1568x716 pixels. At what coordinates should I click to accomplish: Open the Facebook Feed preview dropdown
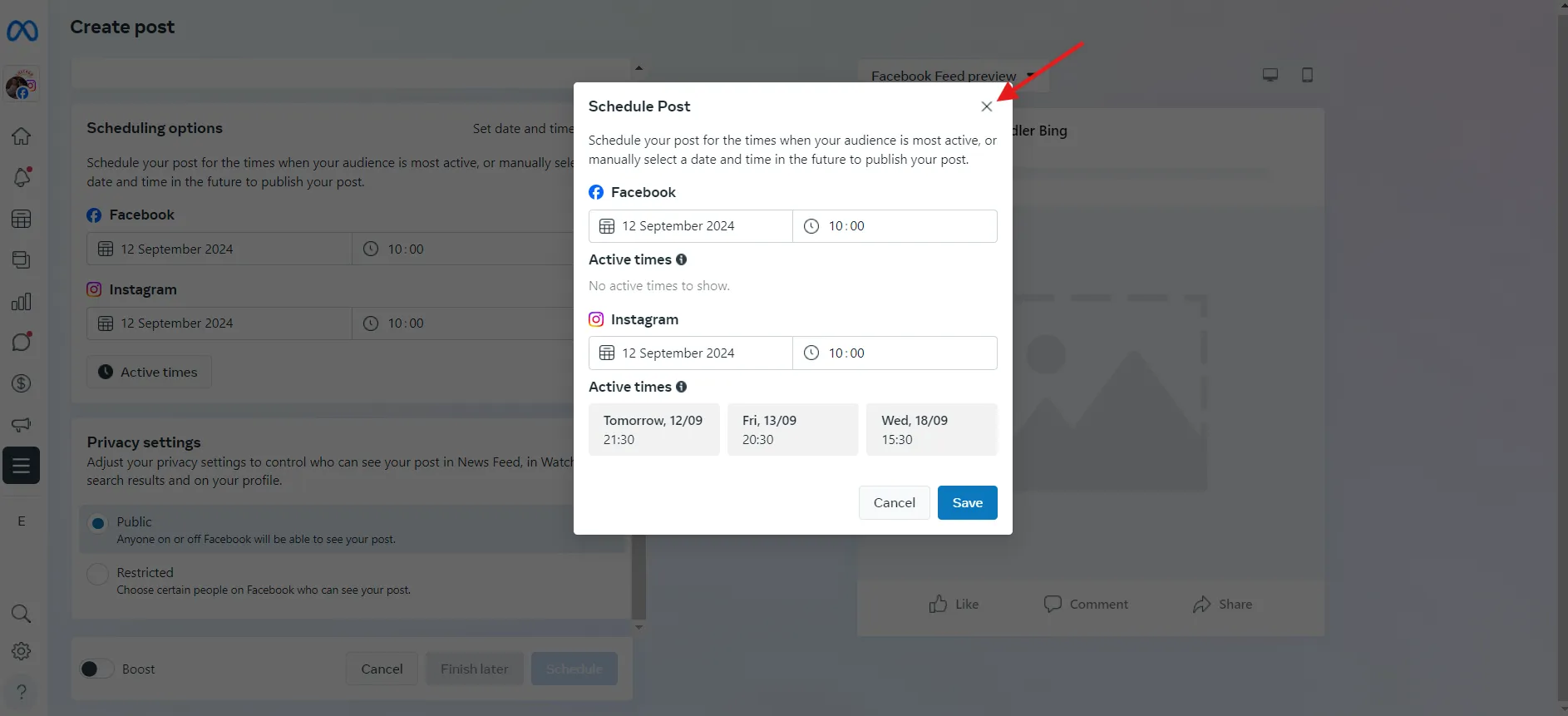[951, 76]
